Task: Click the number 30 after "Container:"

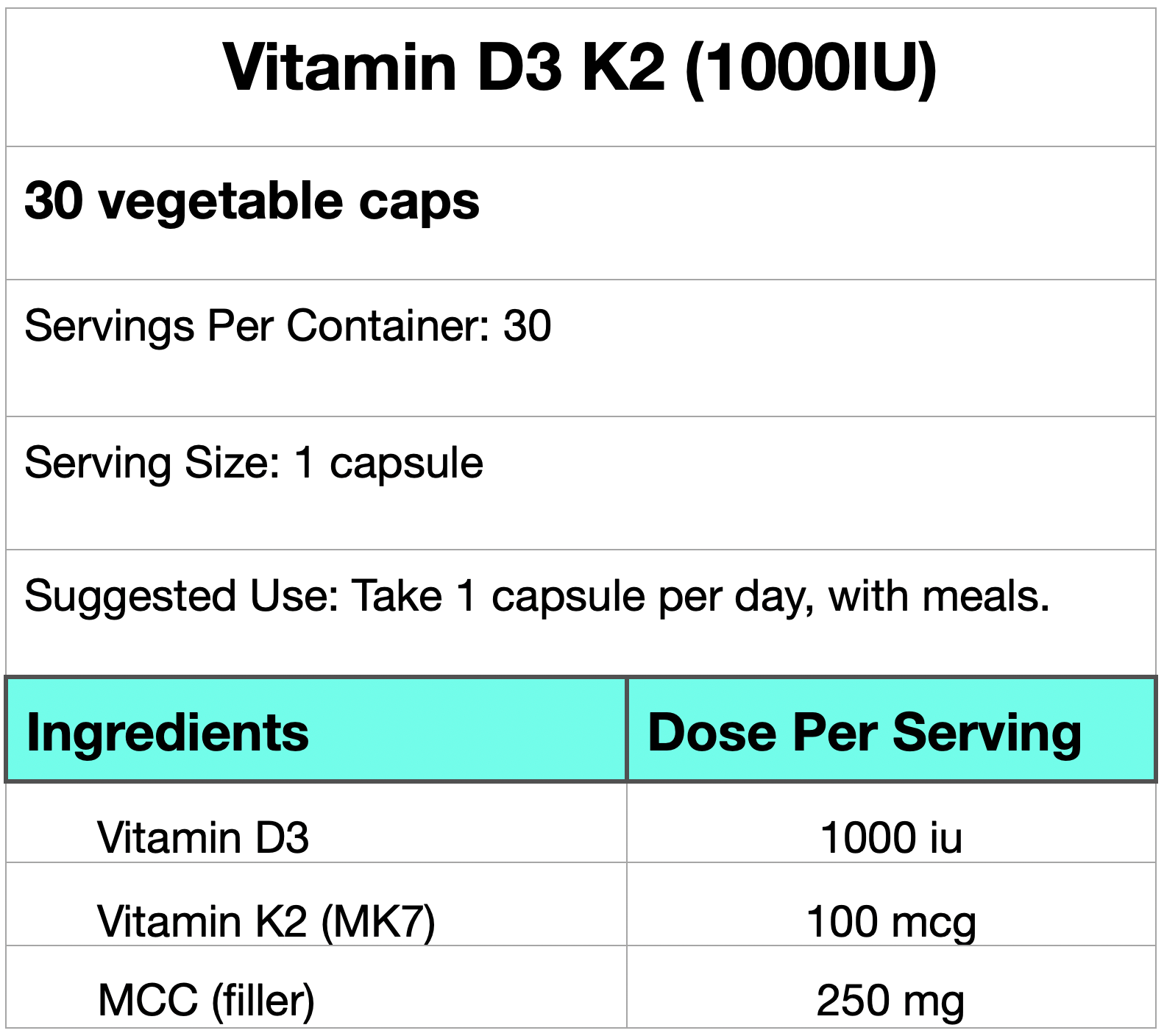Action: click(x=527, y=326)
